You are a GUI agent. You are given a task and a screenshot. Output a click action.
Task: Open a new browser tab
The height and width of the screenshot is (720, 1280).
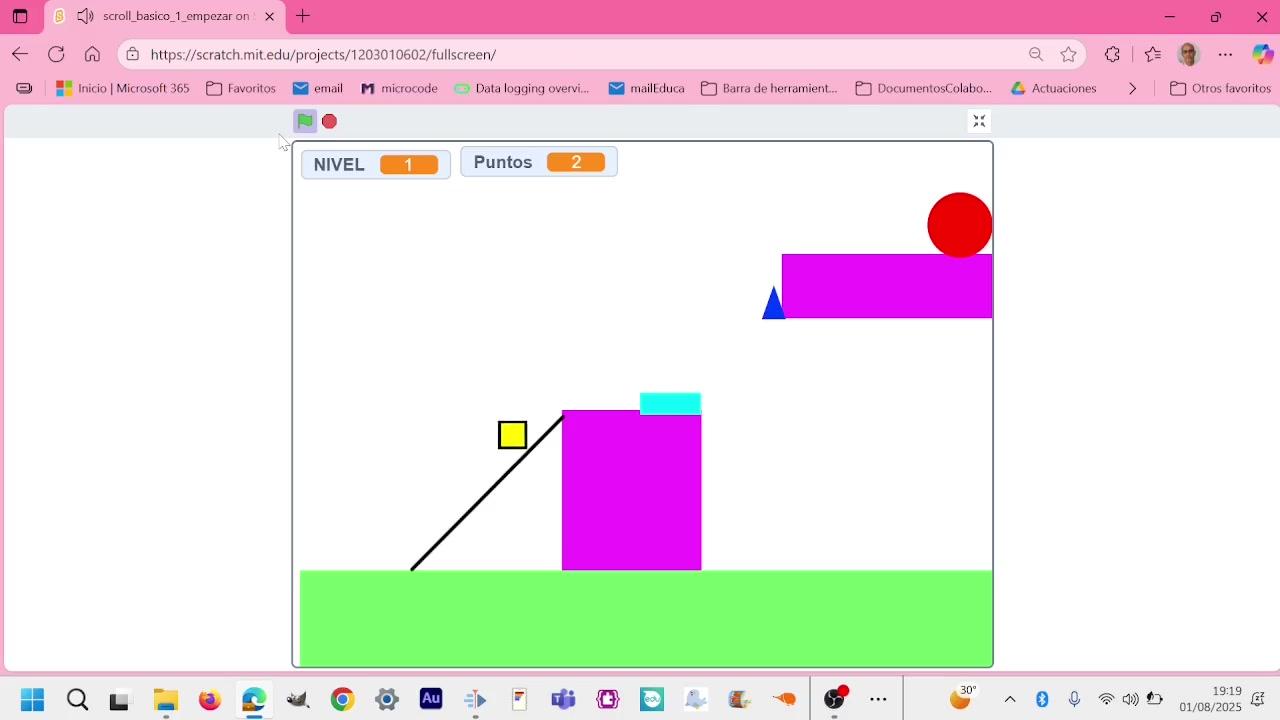303,16
